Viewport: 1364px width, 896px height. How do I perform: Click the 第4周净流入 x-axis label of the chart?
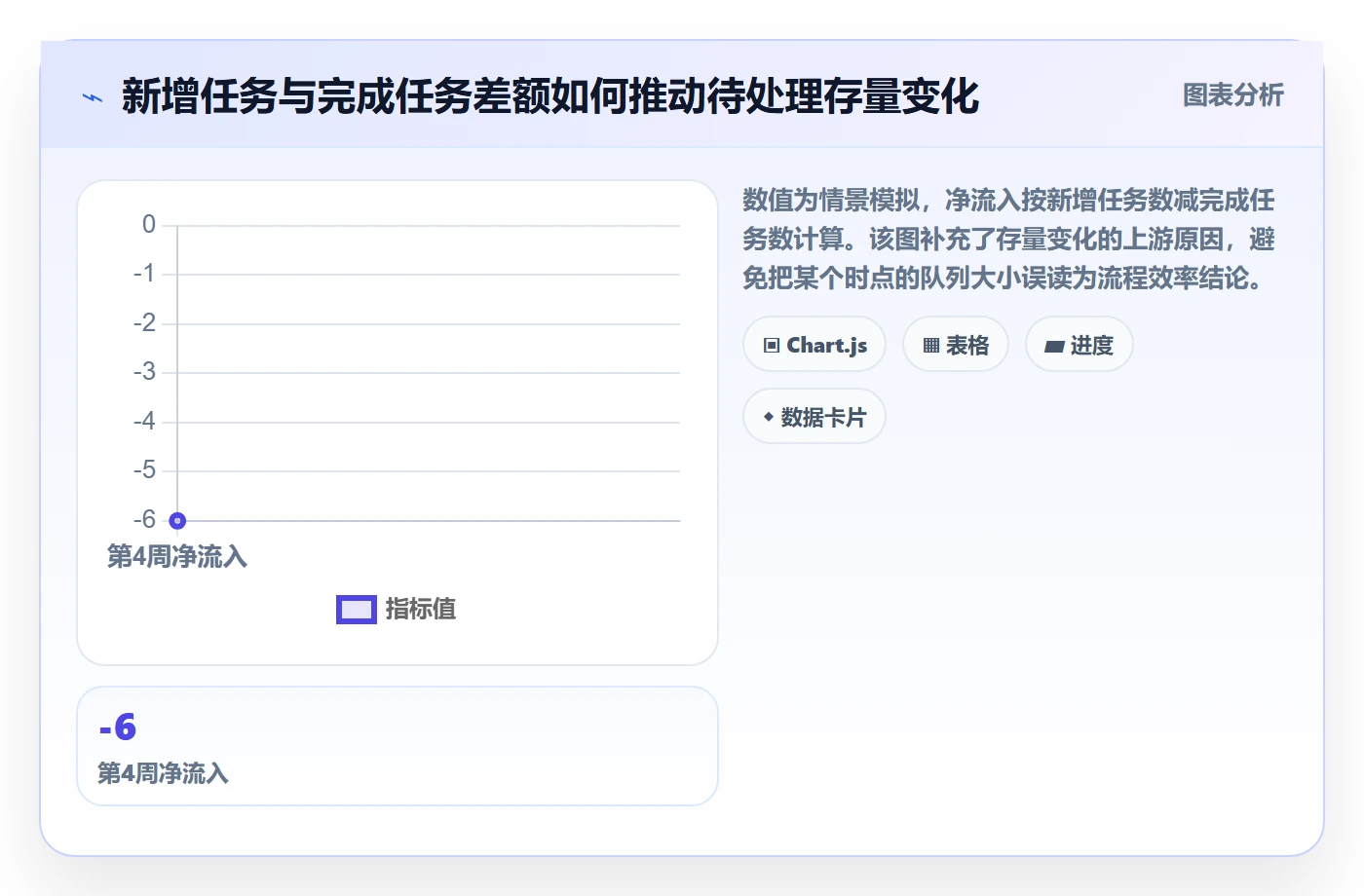click(x=177, y=556)
